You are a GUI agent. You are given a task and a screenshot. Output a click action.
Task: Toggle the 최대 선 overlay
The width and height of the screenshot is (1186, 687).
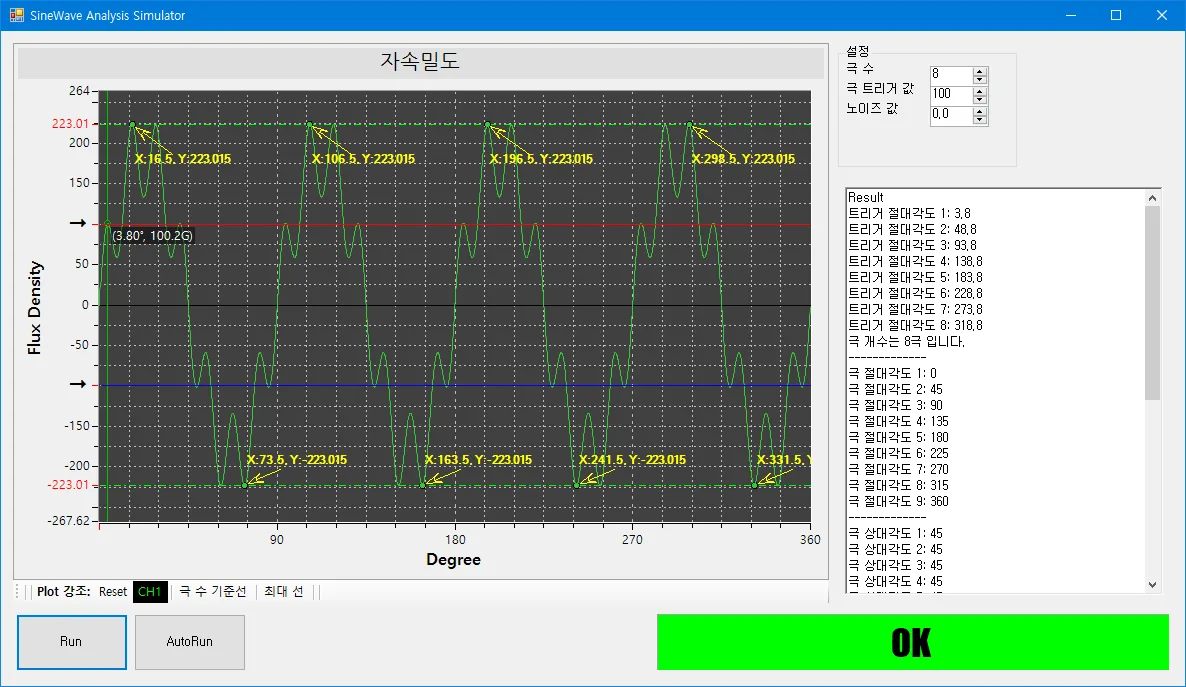(x=284, y=592)
